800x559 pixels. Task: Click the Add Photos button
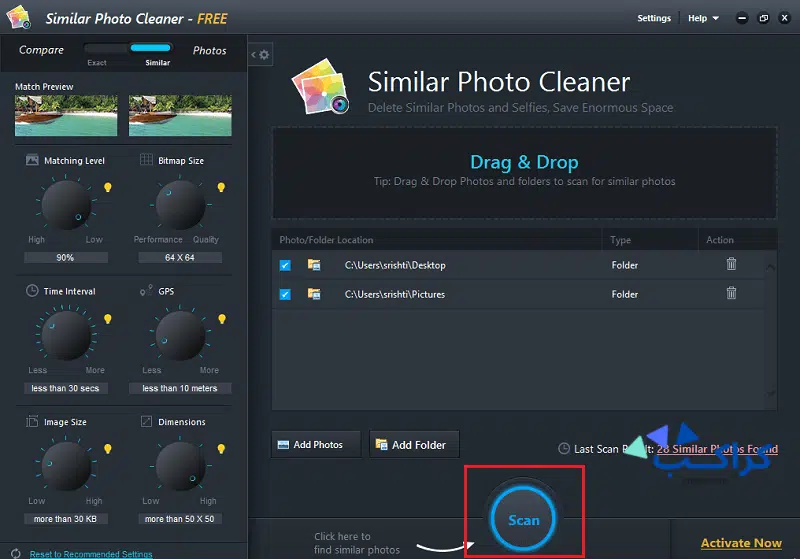(x=316, y=444)
